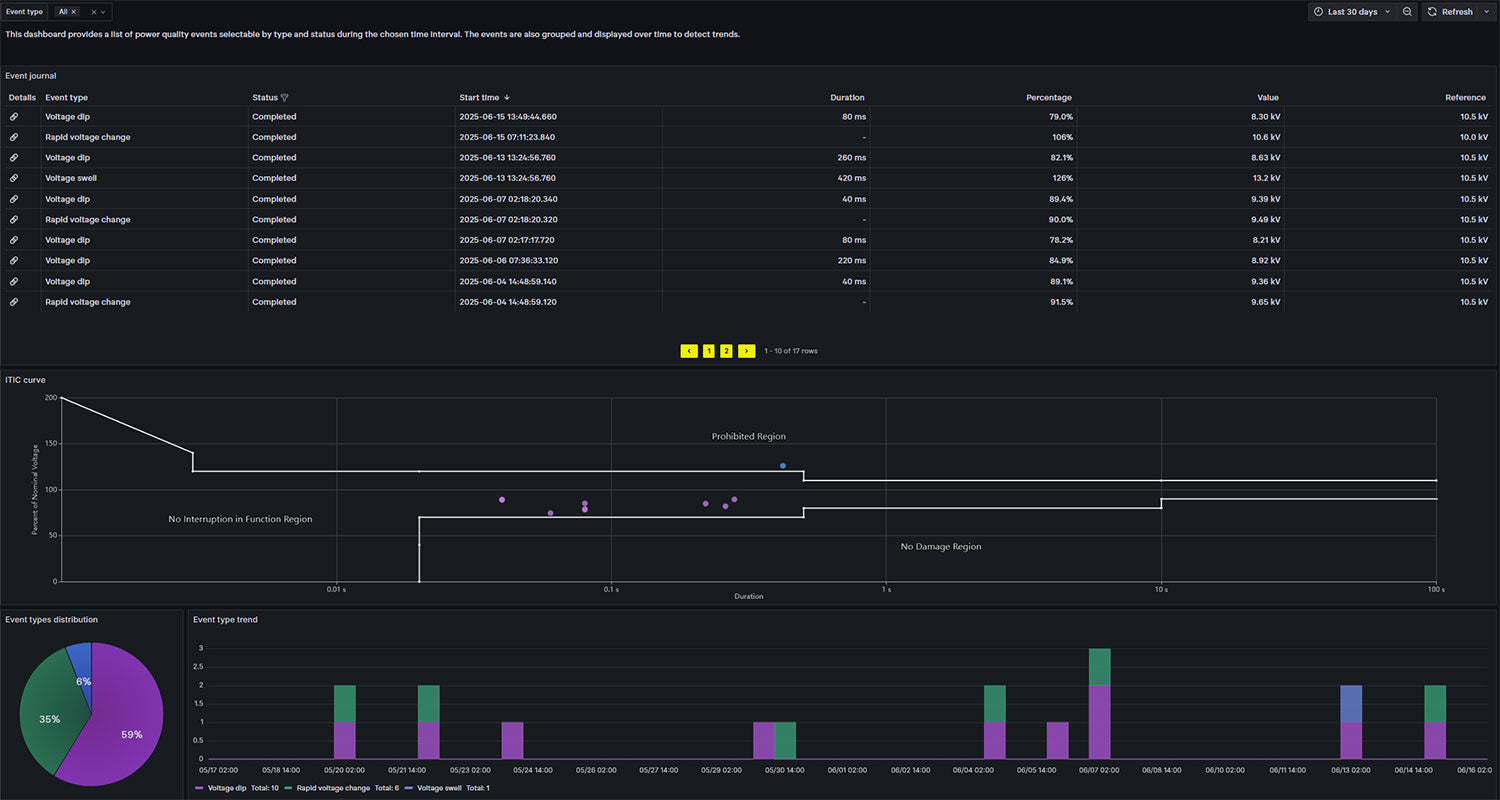The width and height of the screenshot is (1500, 800).
Task: Remove the 'All' tag from Event type filter
Action: coord(73,12)
